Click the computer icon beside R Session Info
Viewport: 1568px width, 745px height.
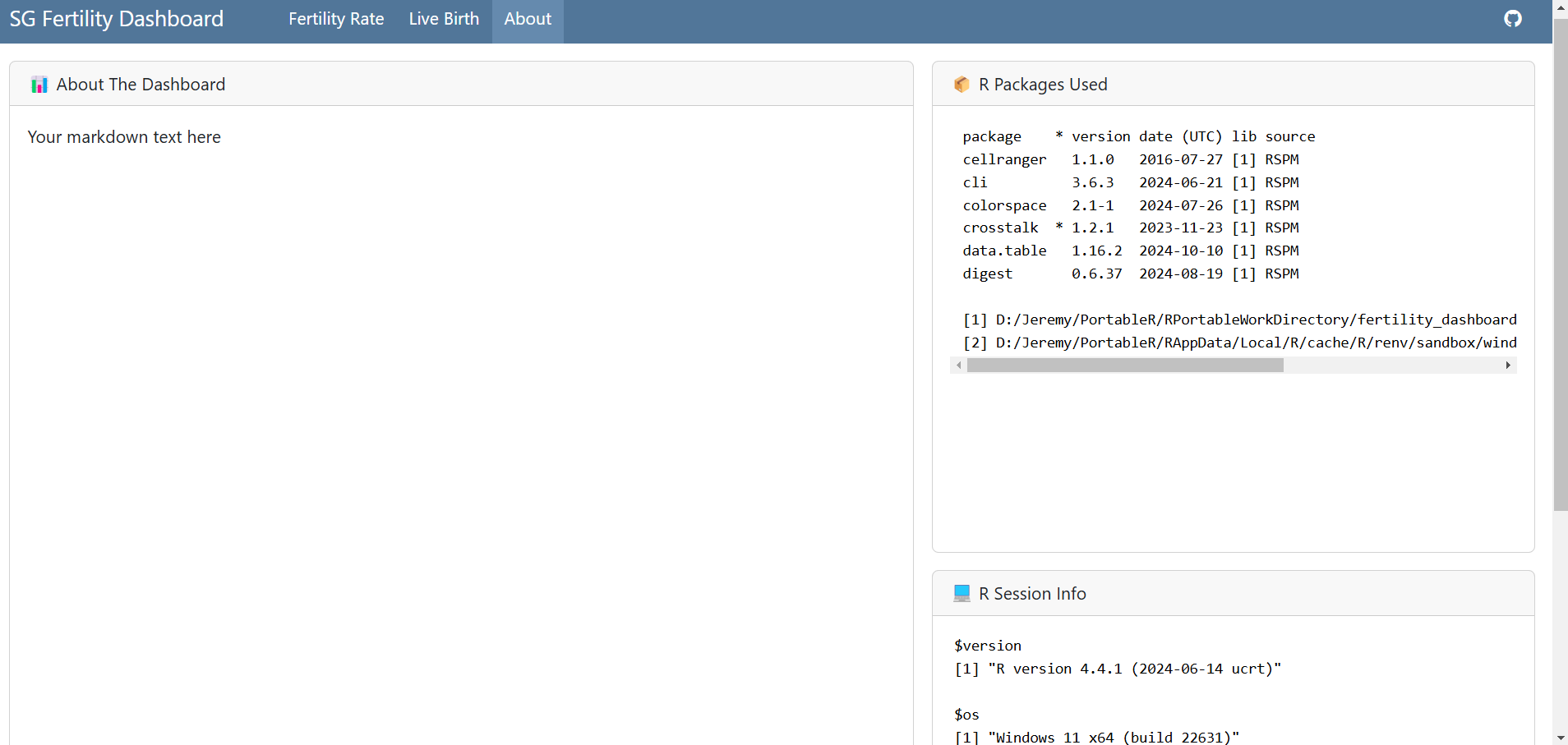click(x=962, y=593)
